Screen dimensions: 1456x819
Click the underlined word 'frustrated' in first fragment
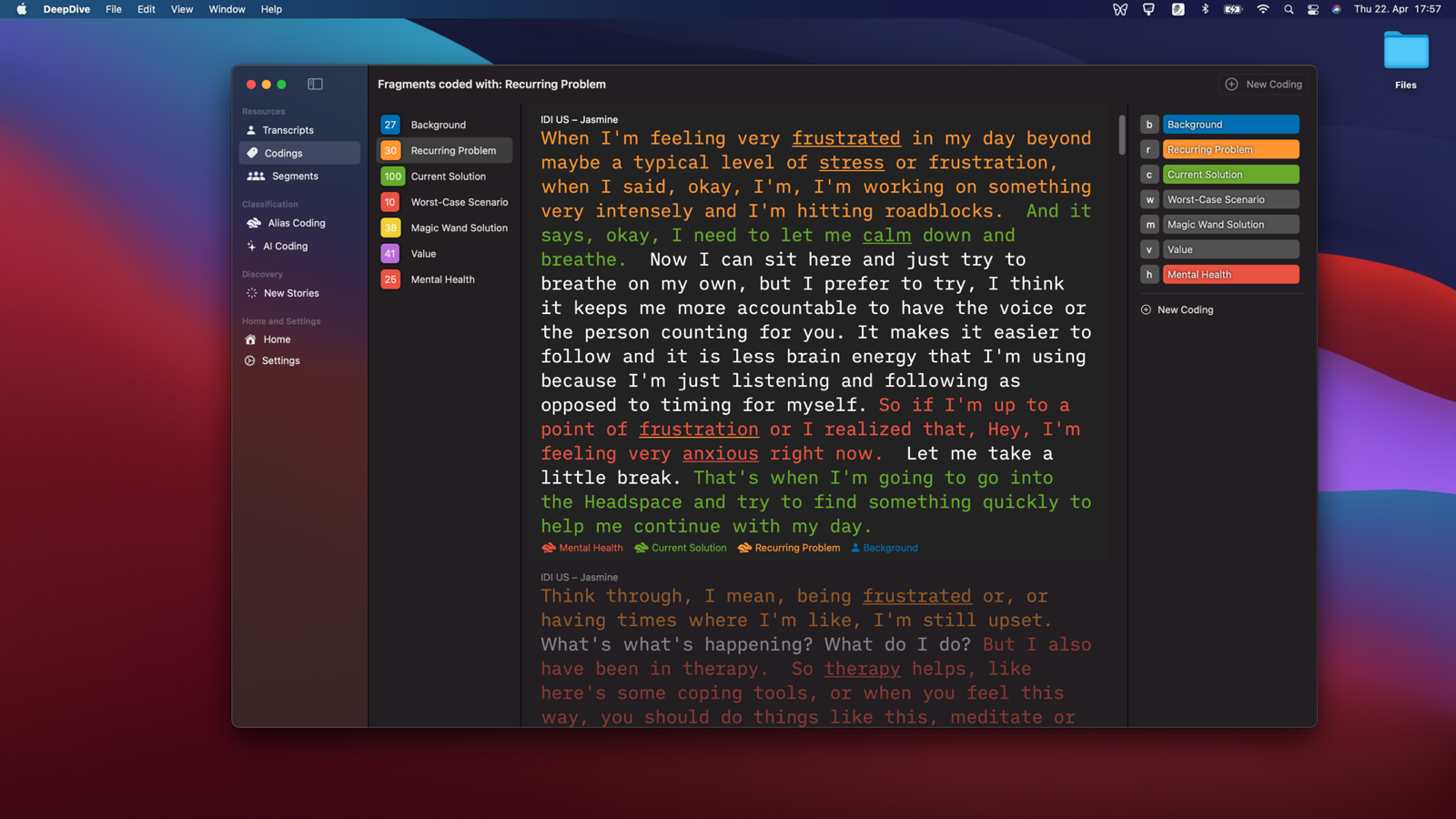click(845, 138)
